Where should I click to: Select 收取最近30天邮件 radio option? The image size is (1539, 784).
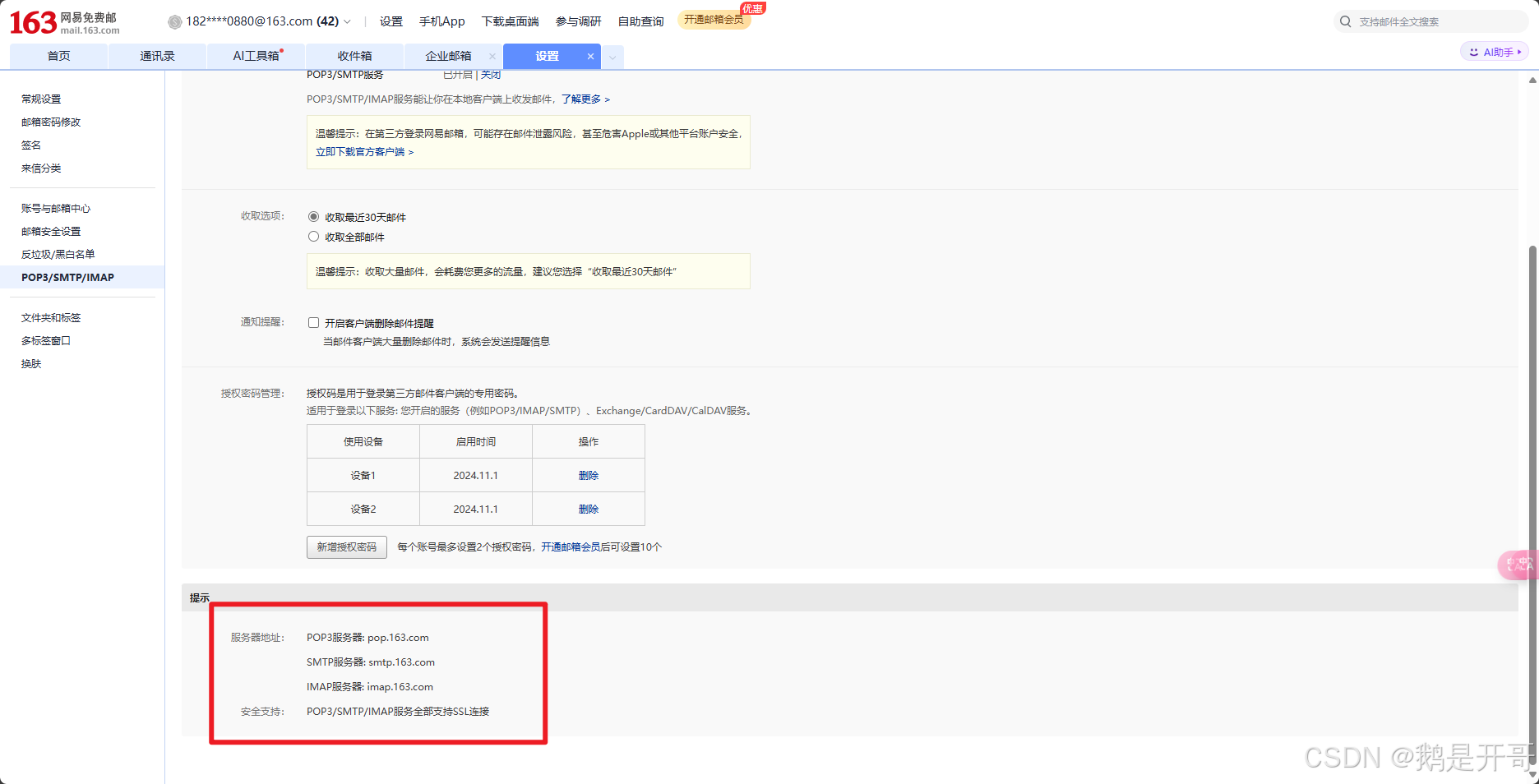313,217
